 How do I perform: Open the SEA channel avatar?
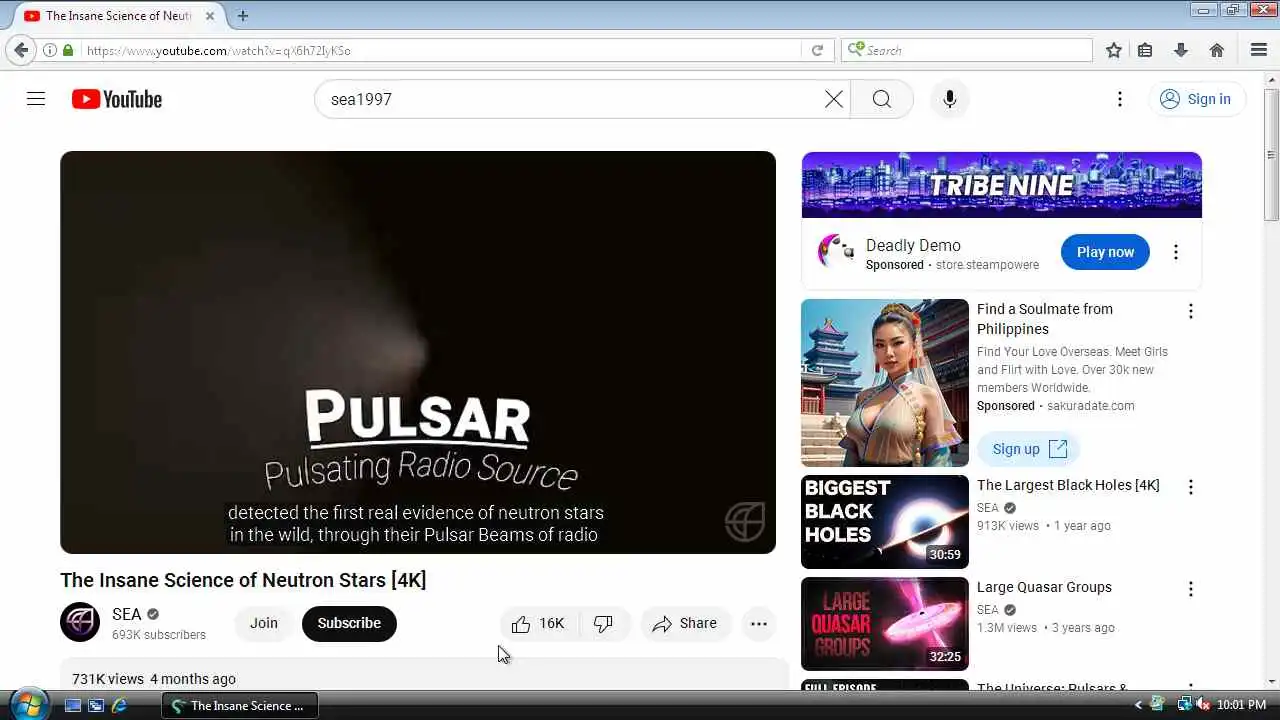pyautogui.click(x=80, y=622)
